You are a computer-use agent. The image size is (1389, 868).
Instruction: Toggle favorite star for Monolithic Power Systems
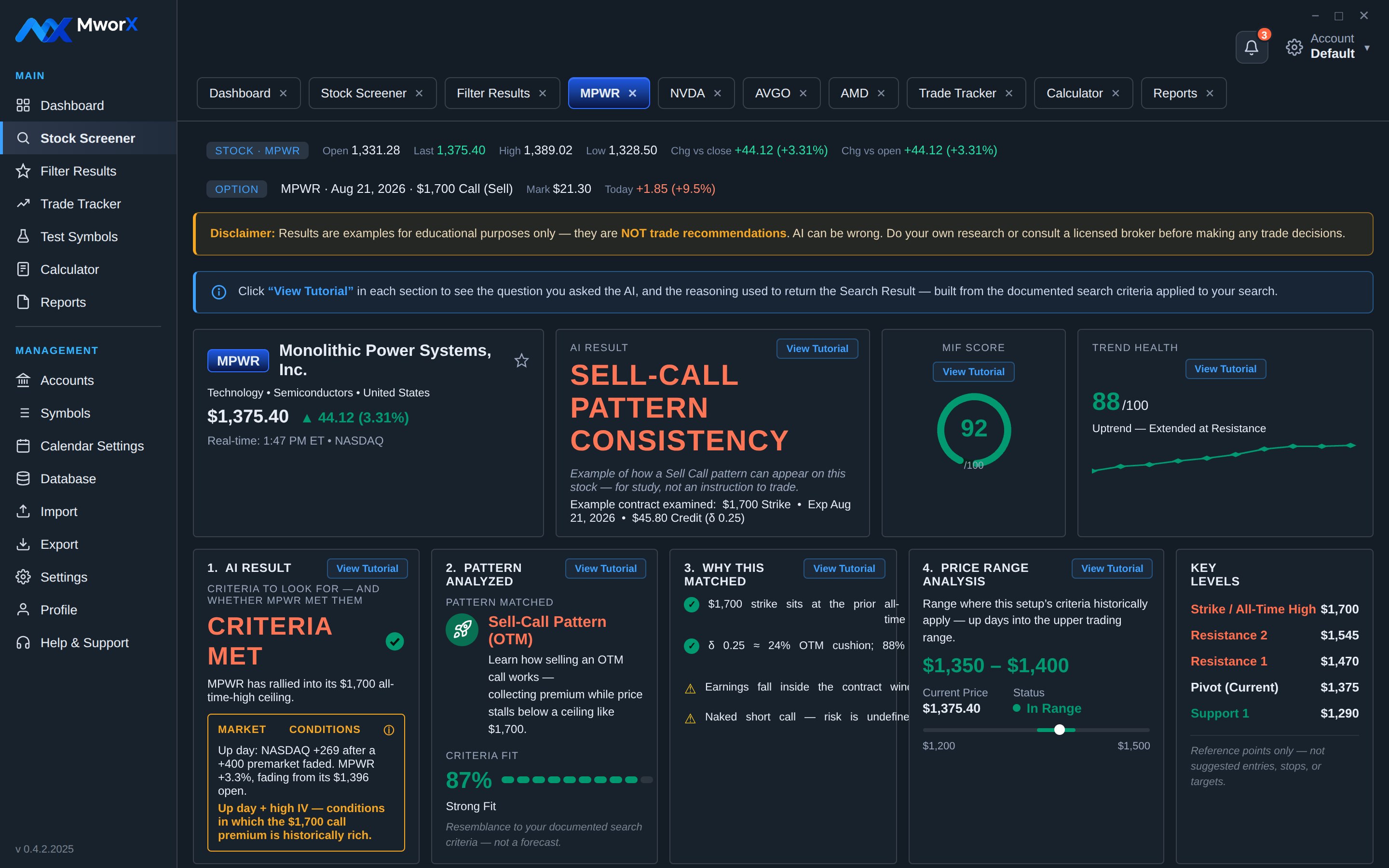click(x=521, y=361)
